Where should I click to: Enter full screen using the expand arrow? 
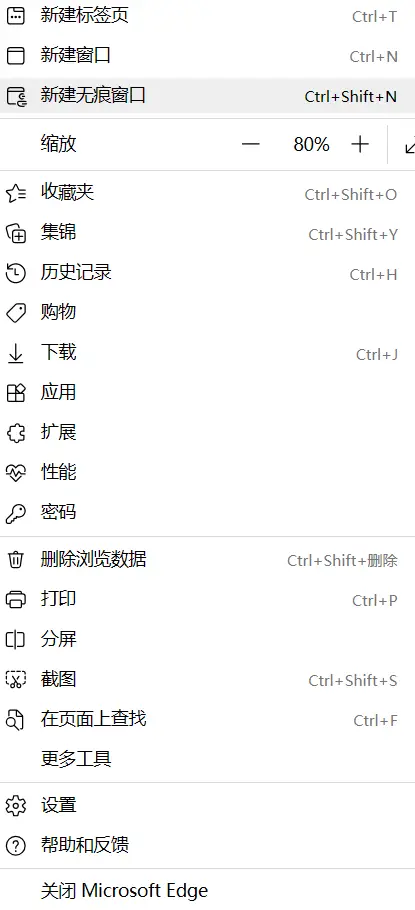(x=410, y=144)
